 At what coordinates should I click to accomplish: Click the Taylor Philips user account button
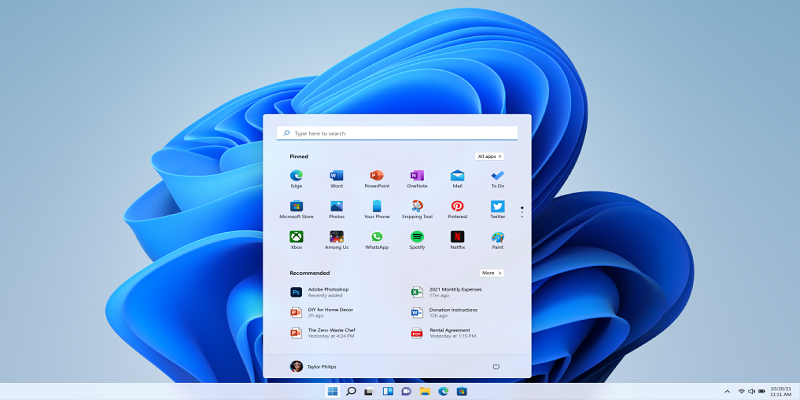(315, 366)
